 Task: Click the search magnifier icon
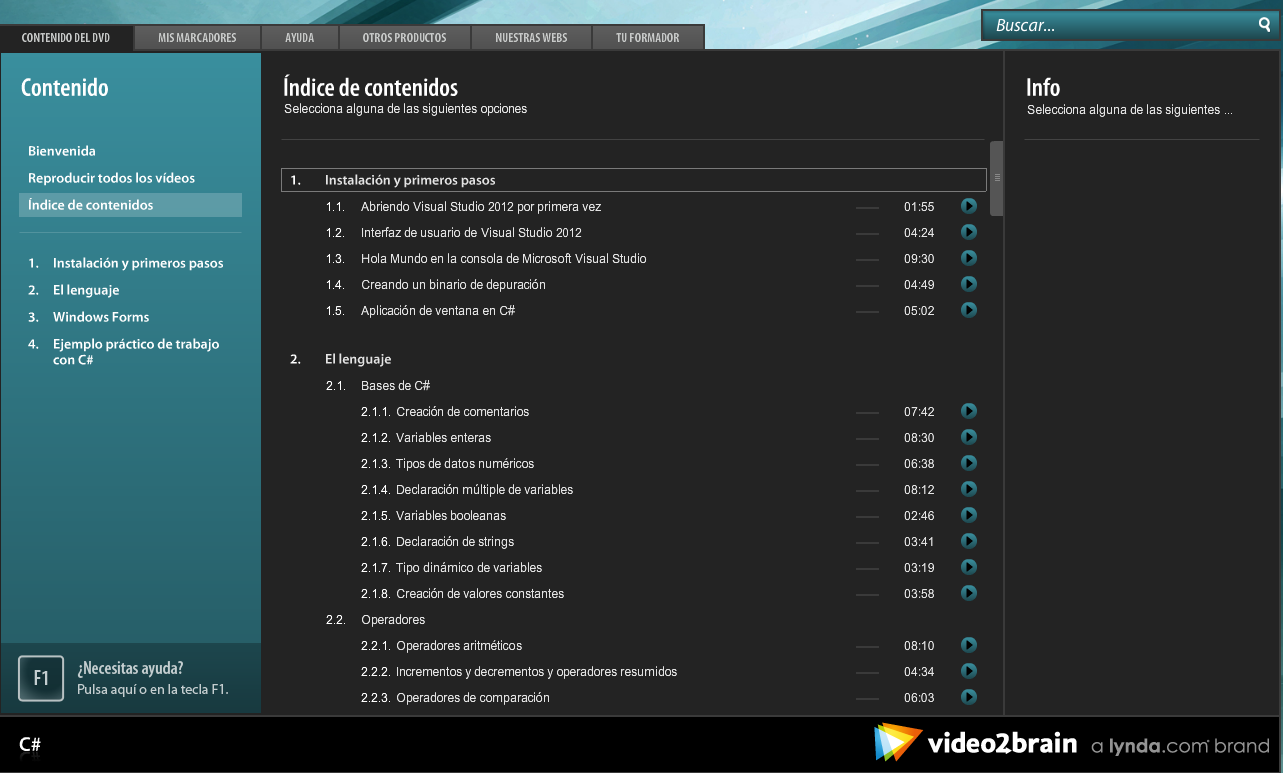[1264, 24]
